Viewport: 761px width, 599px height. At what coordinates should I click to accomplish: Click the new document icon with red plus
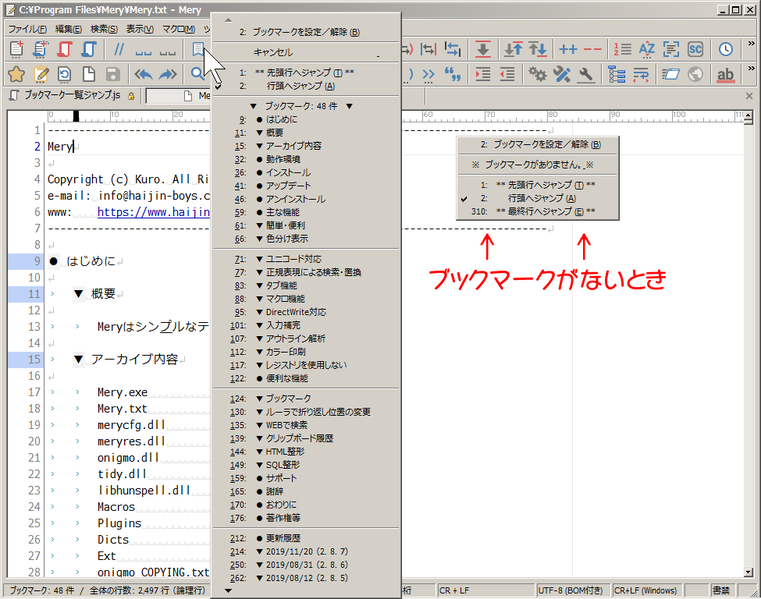(x=17, y=49)
